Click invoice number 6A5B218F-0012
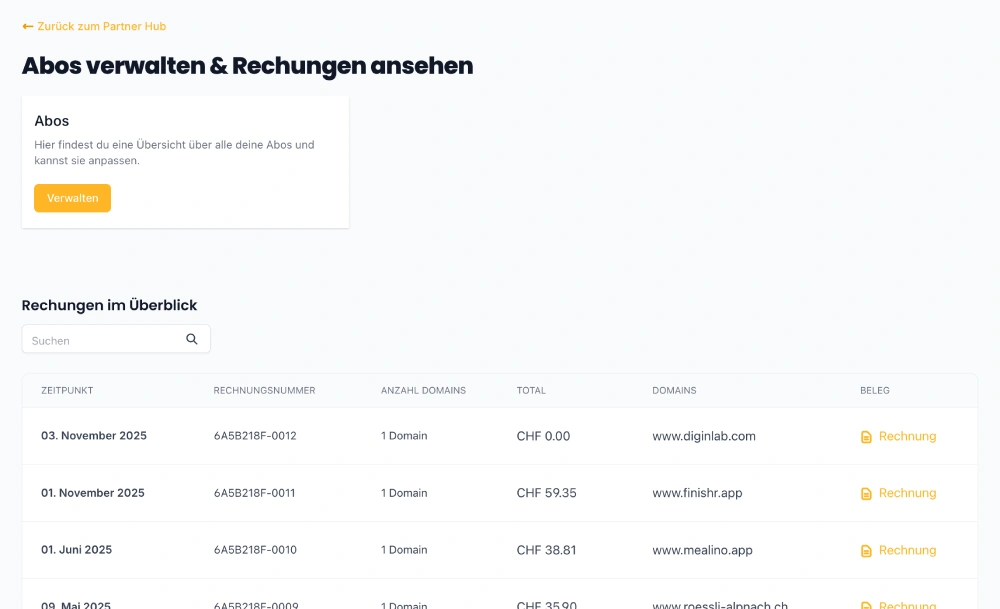 pos(255,436)
